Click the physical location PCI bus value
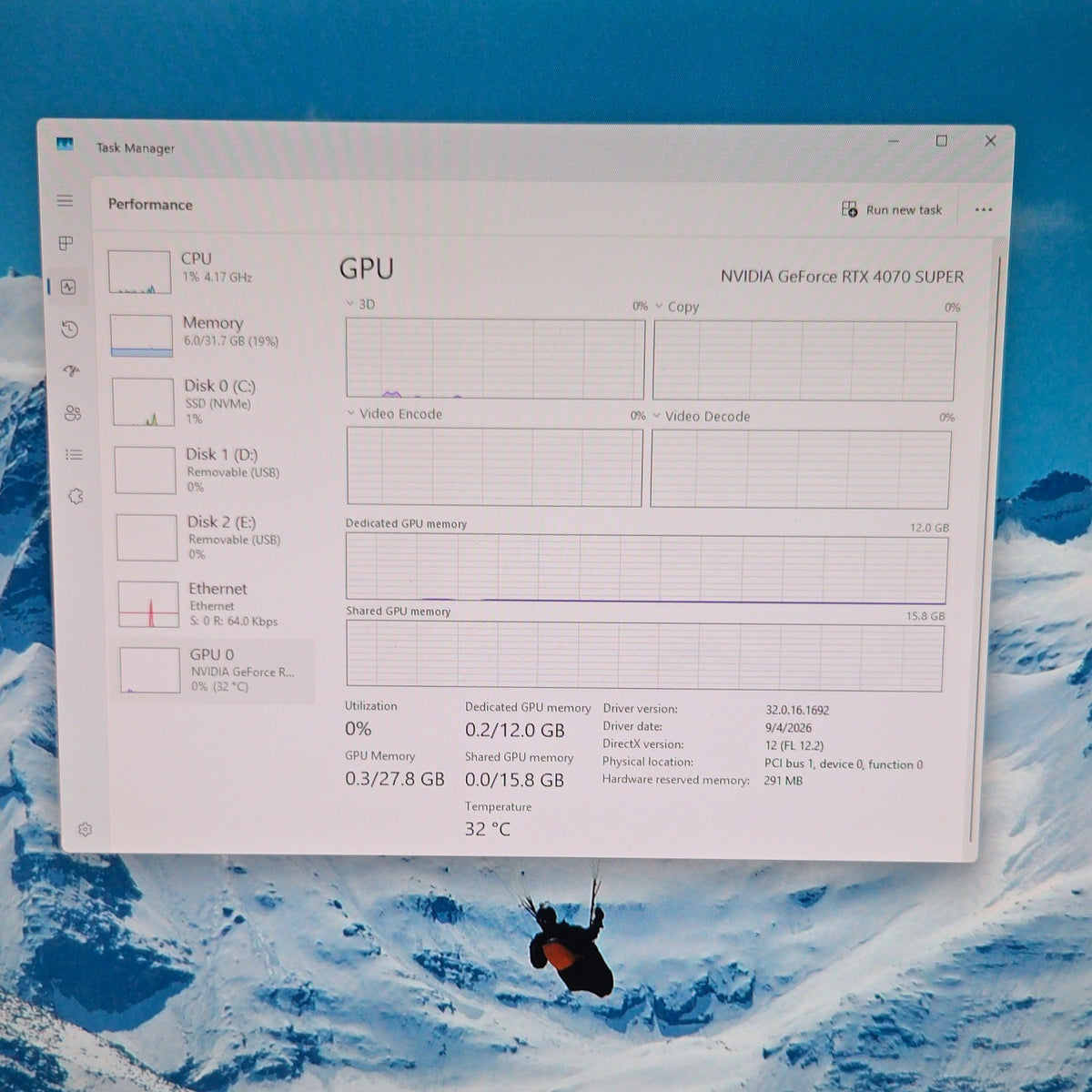Screen dimensions: 1092x1092 click(x=844, y=764)
